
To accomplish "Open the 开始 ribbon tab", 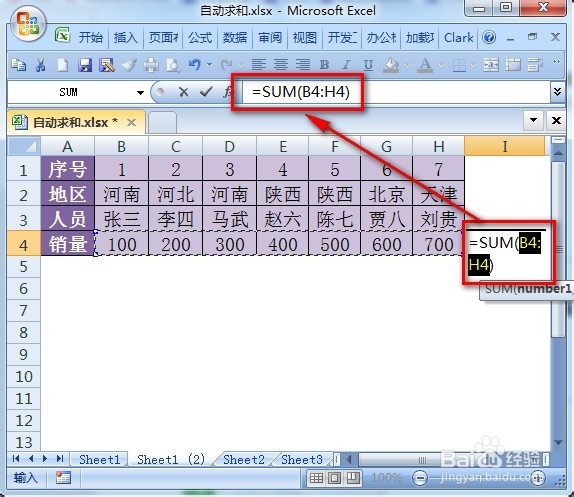I will pos(91,38).
